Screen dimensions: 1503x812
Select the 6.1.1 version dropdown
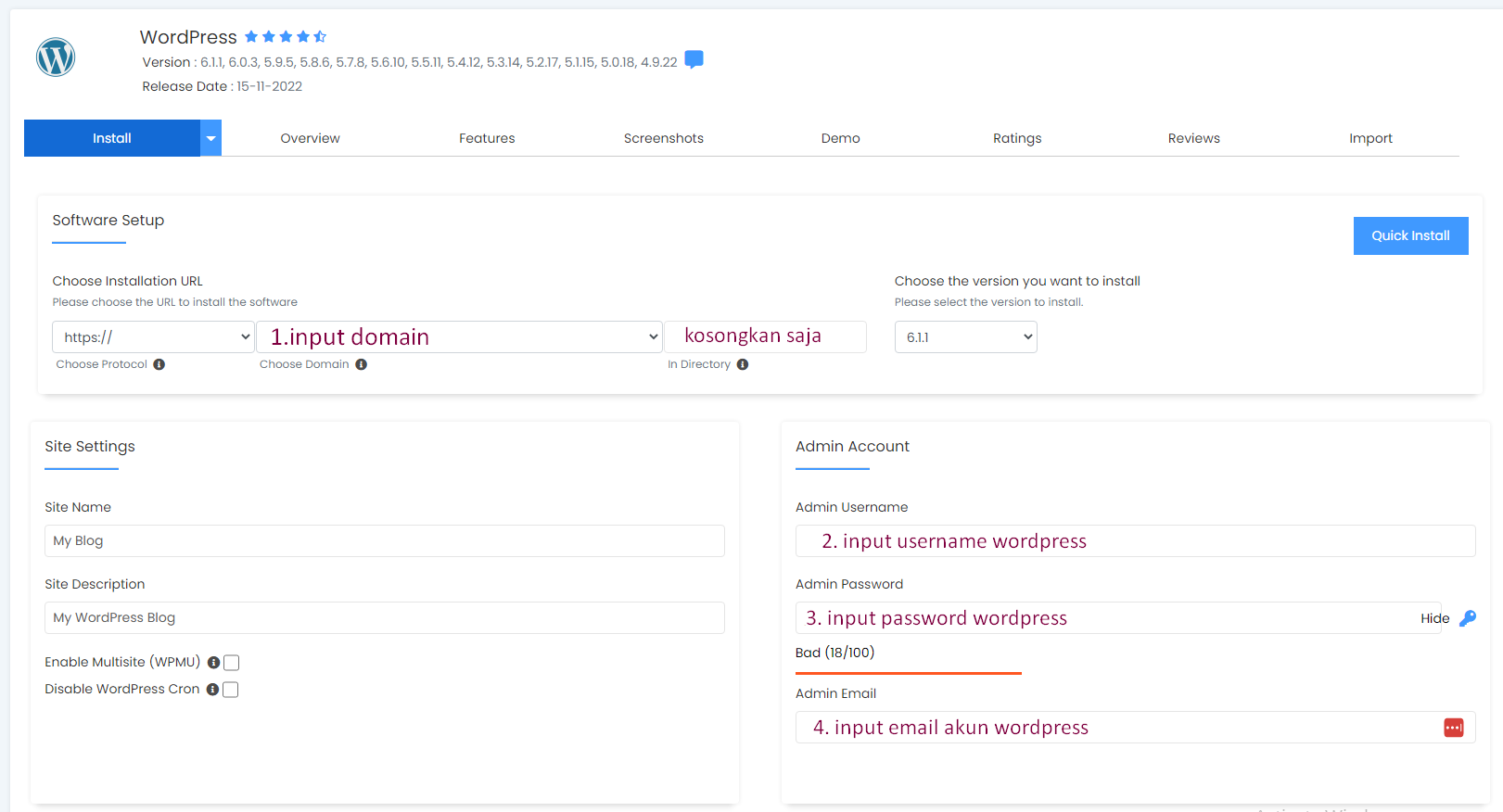click(966, 337)
